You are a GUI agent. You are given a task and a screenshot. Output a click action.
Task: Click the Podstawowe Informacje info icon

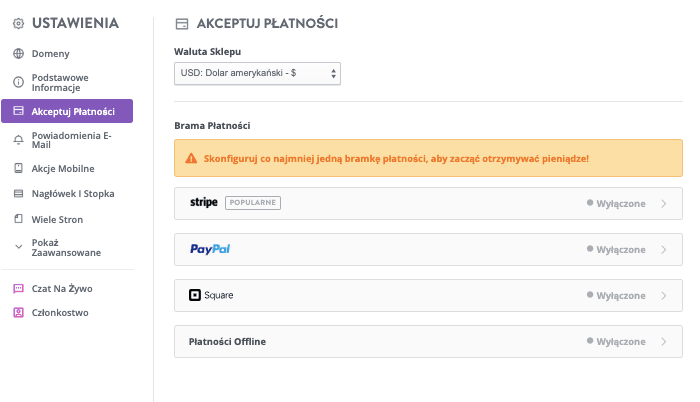pyautogui.click(x=18, y=81)
